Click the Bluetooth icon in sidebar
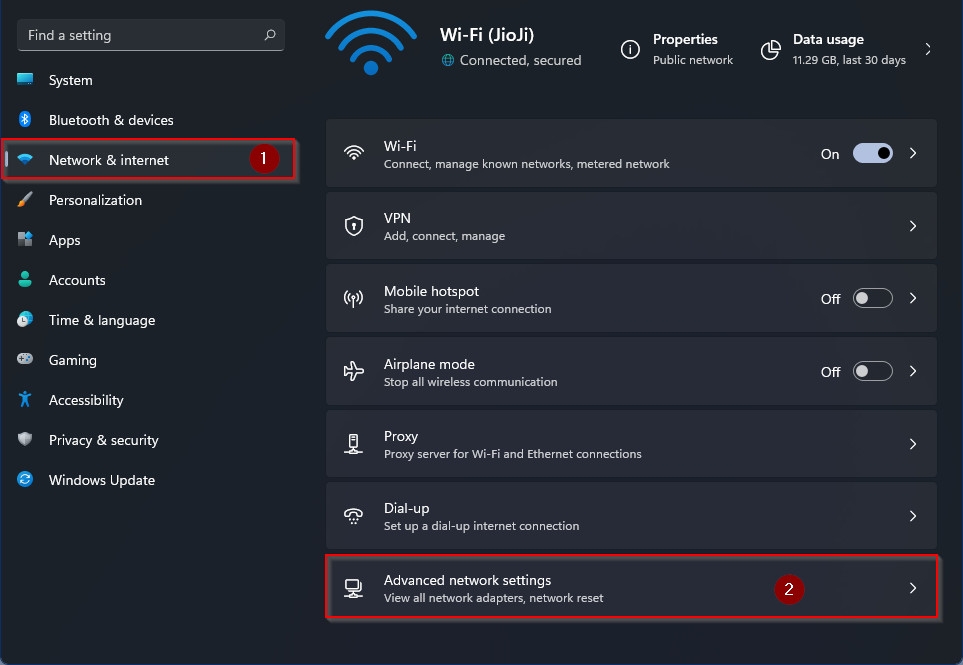 [25, 119]
